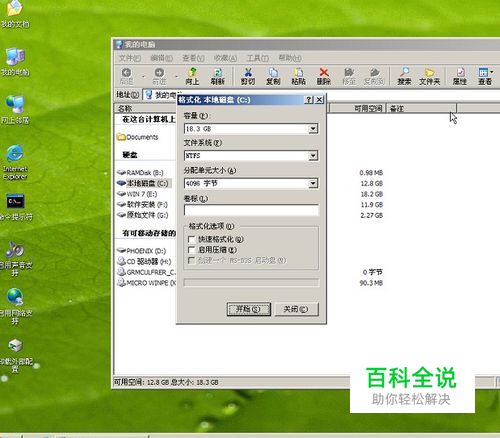Open the capacity (容量) dropdown
Image resolution: width=500 pixels, height=438 pixels.
(x=313, y=129)
